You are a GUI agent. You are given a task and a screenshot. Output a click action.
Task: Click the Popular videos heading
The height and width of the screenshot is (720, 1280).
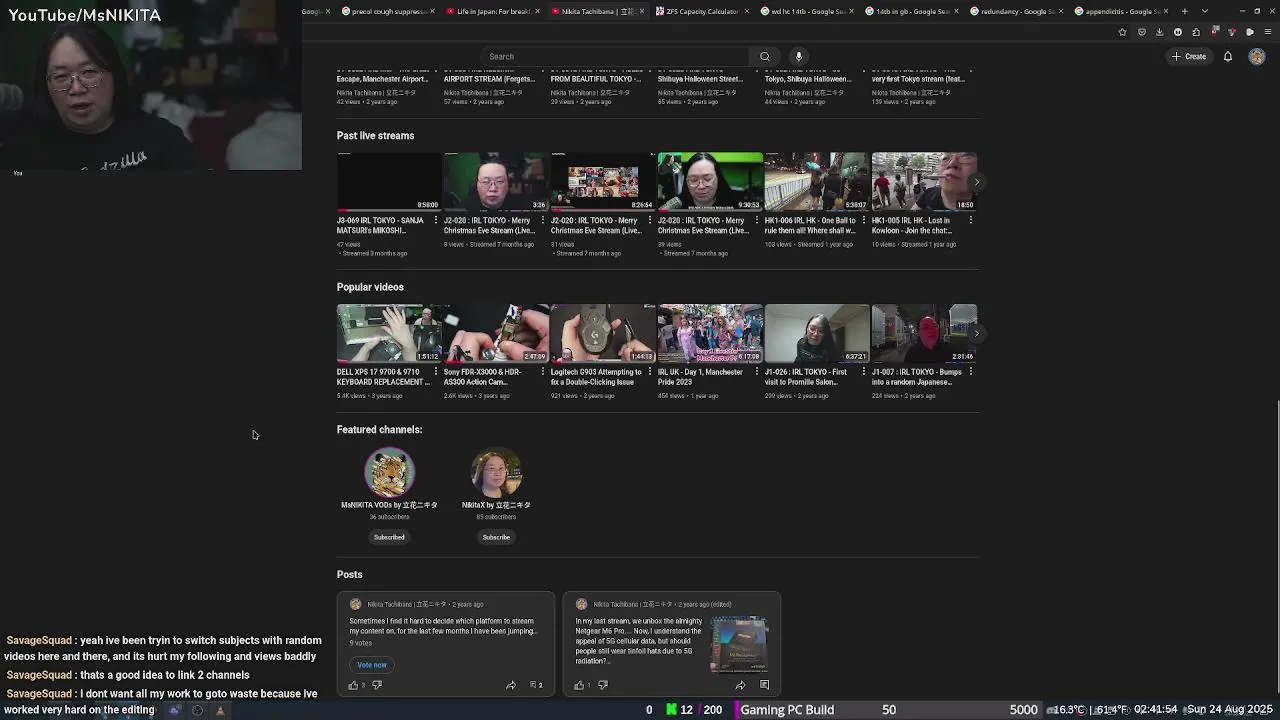point(370,288)
